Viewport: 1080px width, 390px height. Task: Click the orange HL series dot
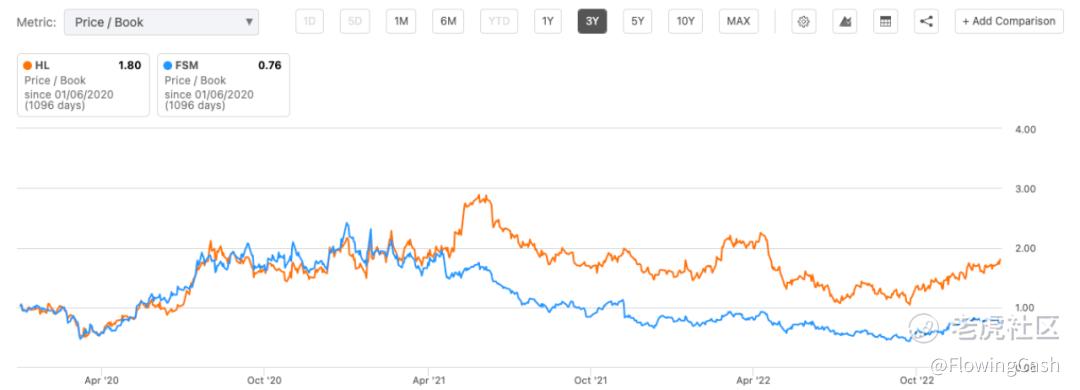point(28,65)
